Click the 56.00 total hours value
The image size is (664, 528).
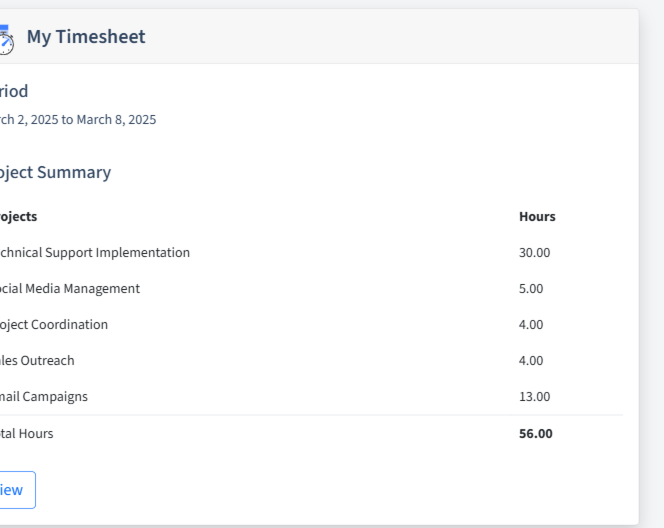[x=536, y=434]
